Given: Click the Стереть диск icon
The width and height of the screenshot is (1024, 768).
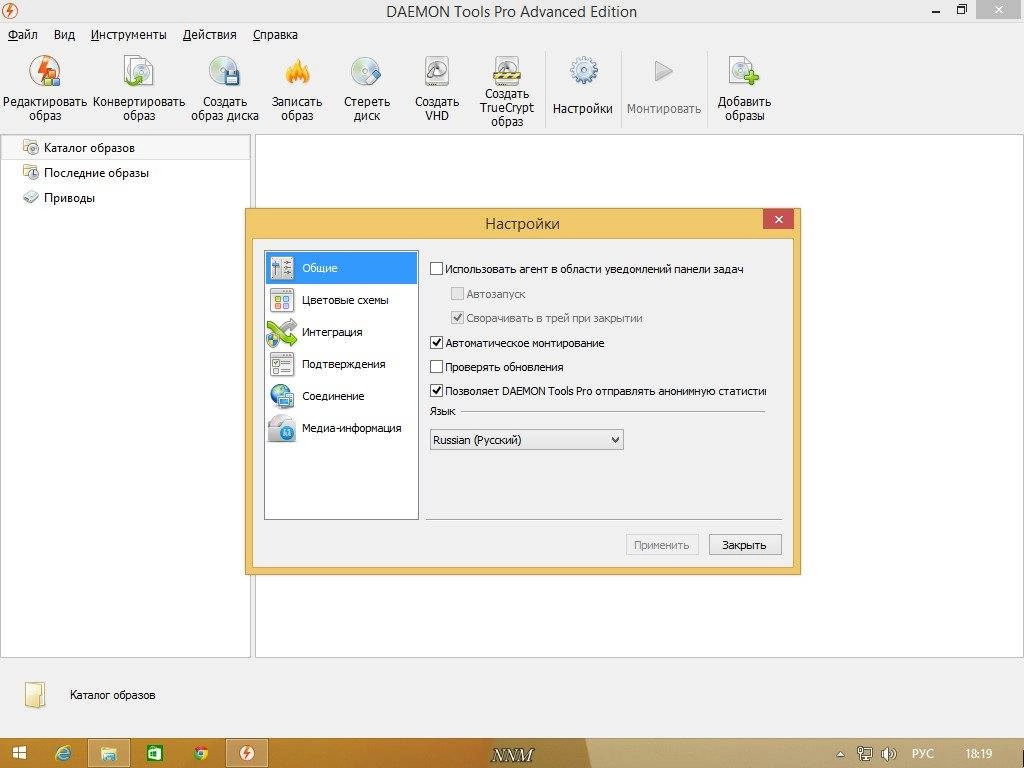Looking at the screenshot, I should coord(366,72).
